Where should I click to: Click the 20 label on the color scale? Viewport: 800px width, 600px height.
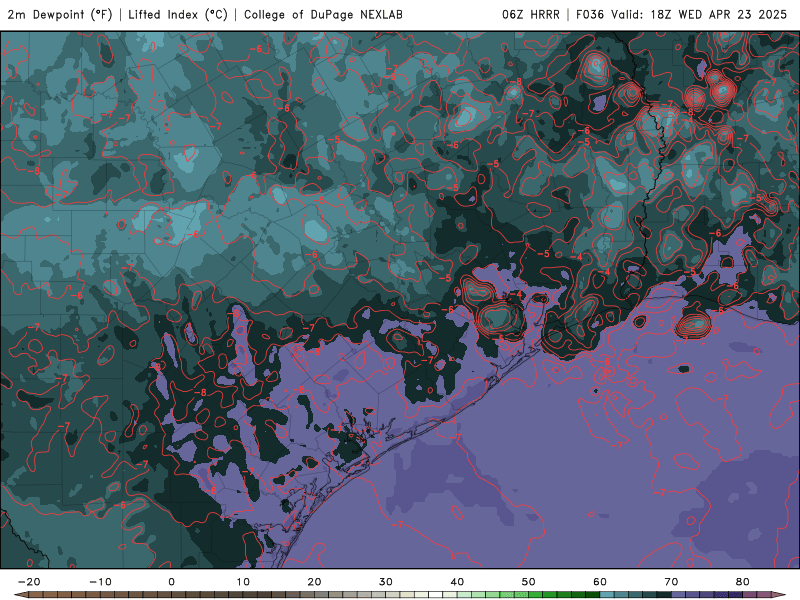point(314,582)
